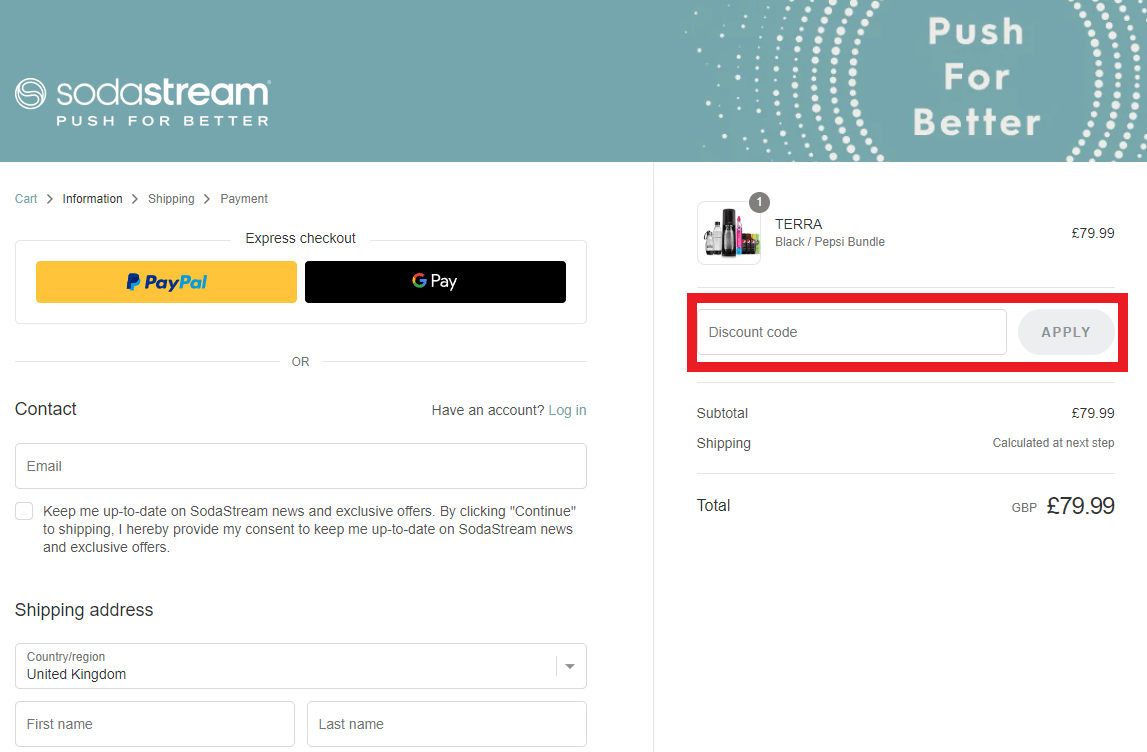
Task: Focus the First name field
Action: pyautogui.click(x=155, y=724)
